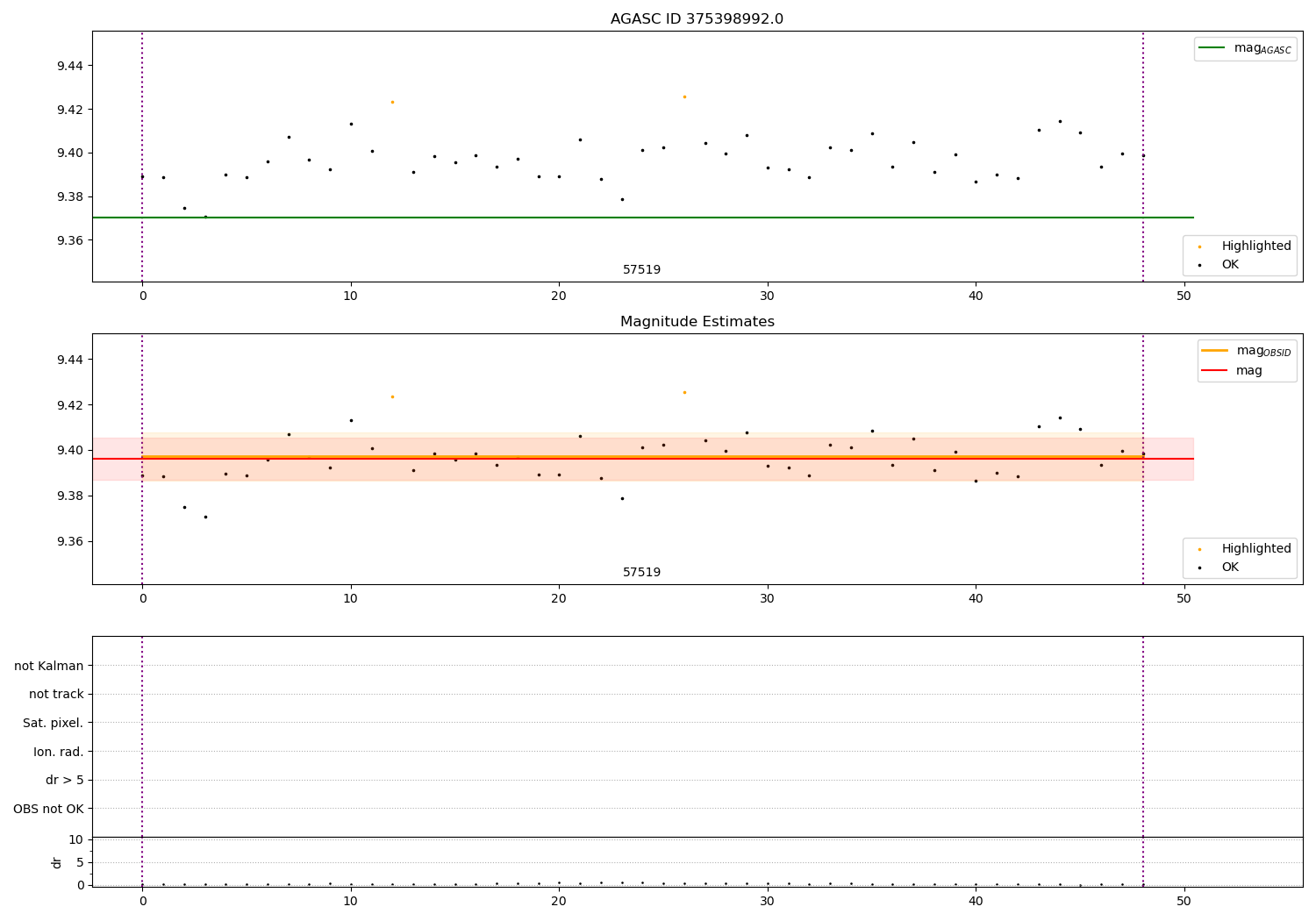Click the Ion. rad. axis label
1316x921 pixels.
(x=59, y=752)
